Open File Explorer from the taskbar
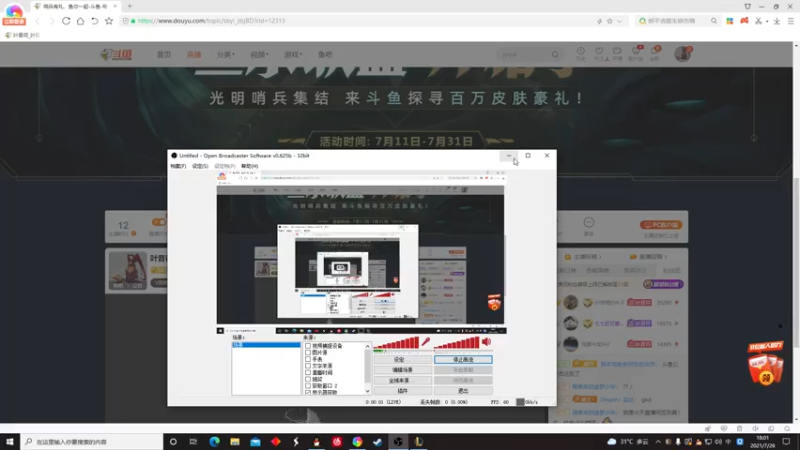This screenshot has height=450, width=800. (x=235, y=441)
